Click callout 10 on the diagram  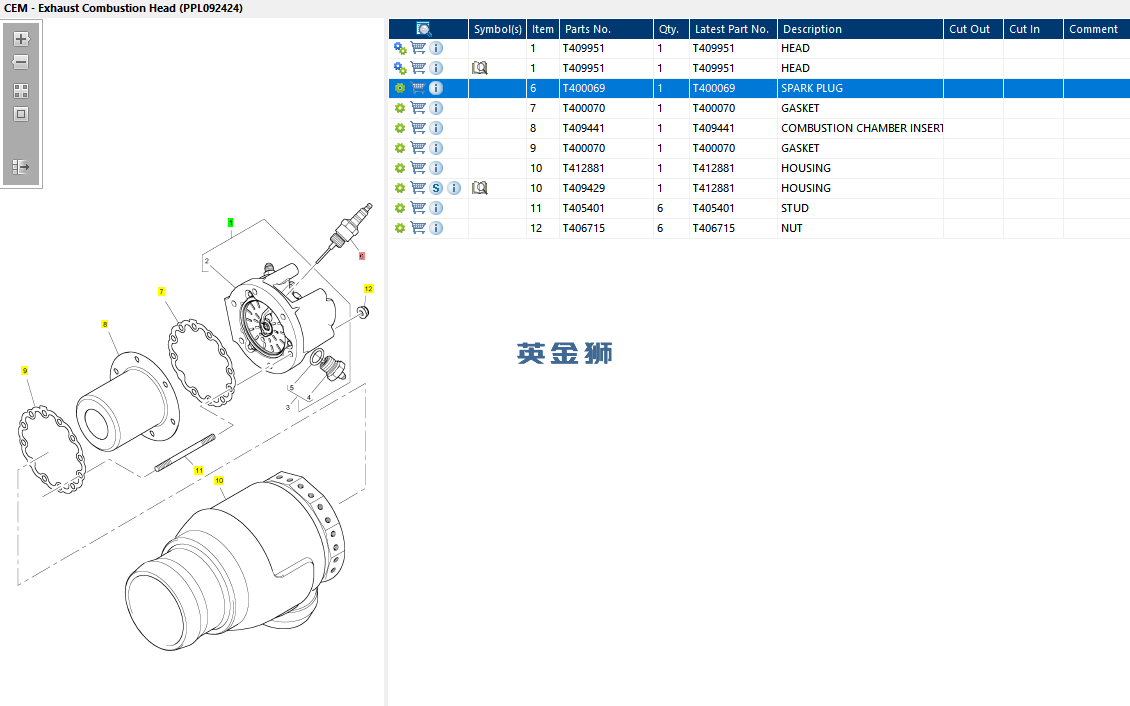[219, 481]
